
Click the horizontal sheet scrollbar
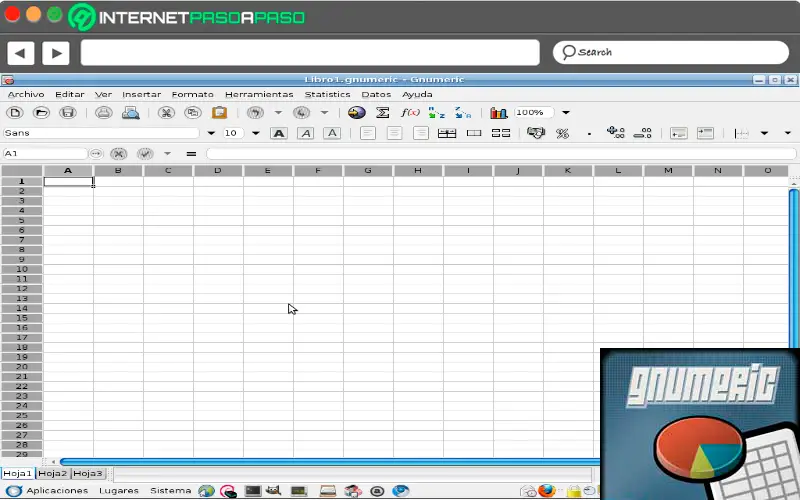point(329,462)
